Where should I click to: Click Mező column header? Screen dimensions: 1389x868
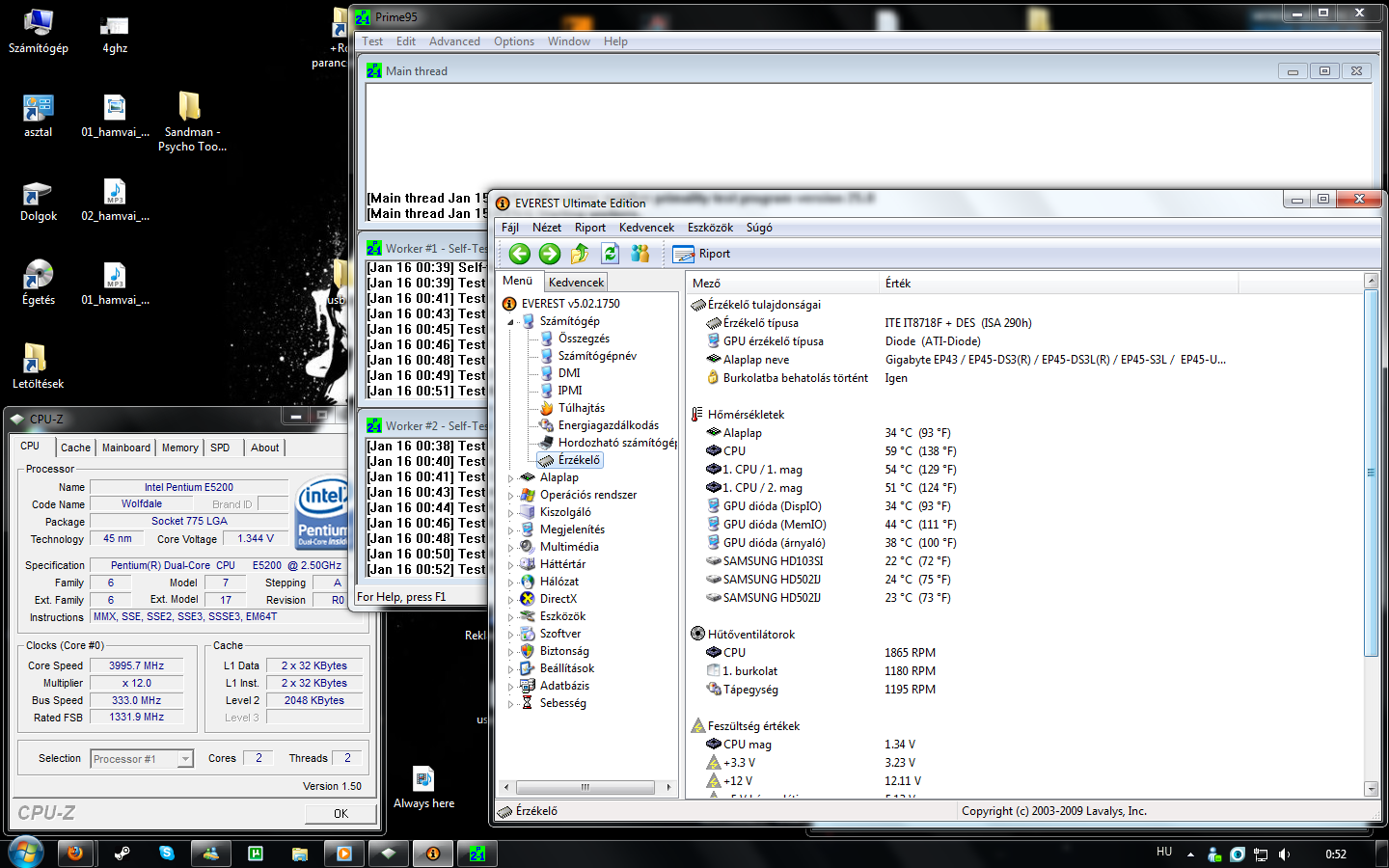(782, 283)
